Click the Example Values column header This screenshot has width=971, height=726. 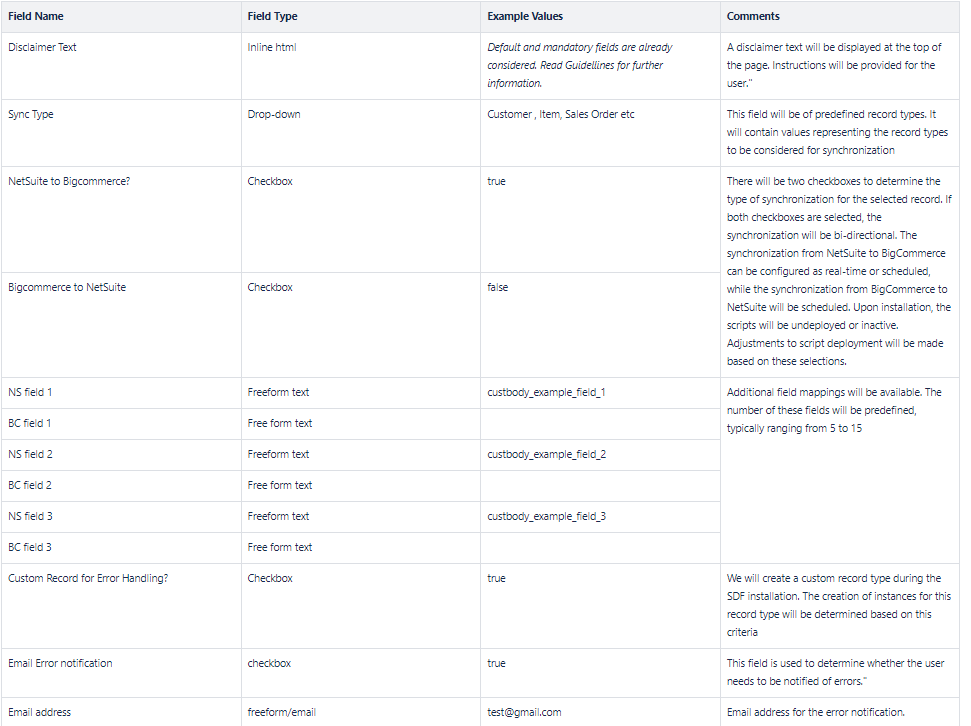[525, 17]
